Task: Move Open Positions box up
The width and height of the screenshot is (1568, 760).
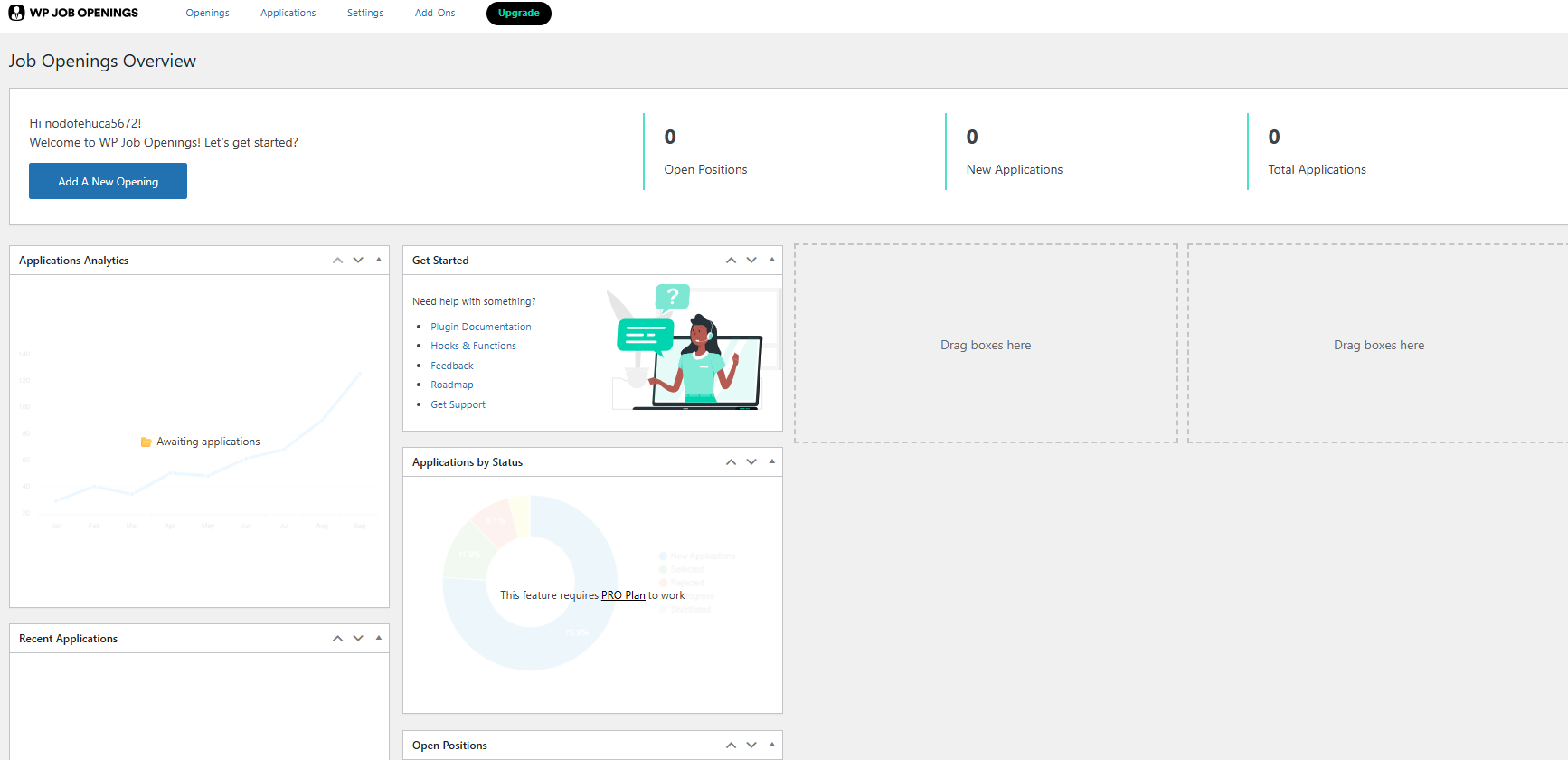Action: click(x=731, y=746)
